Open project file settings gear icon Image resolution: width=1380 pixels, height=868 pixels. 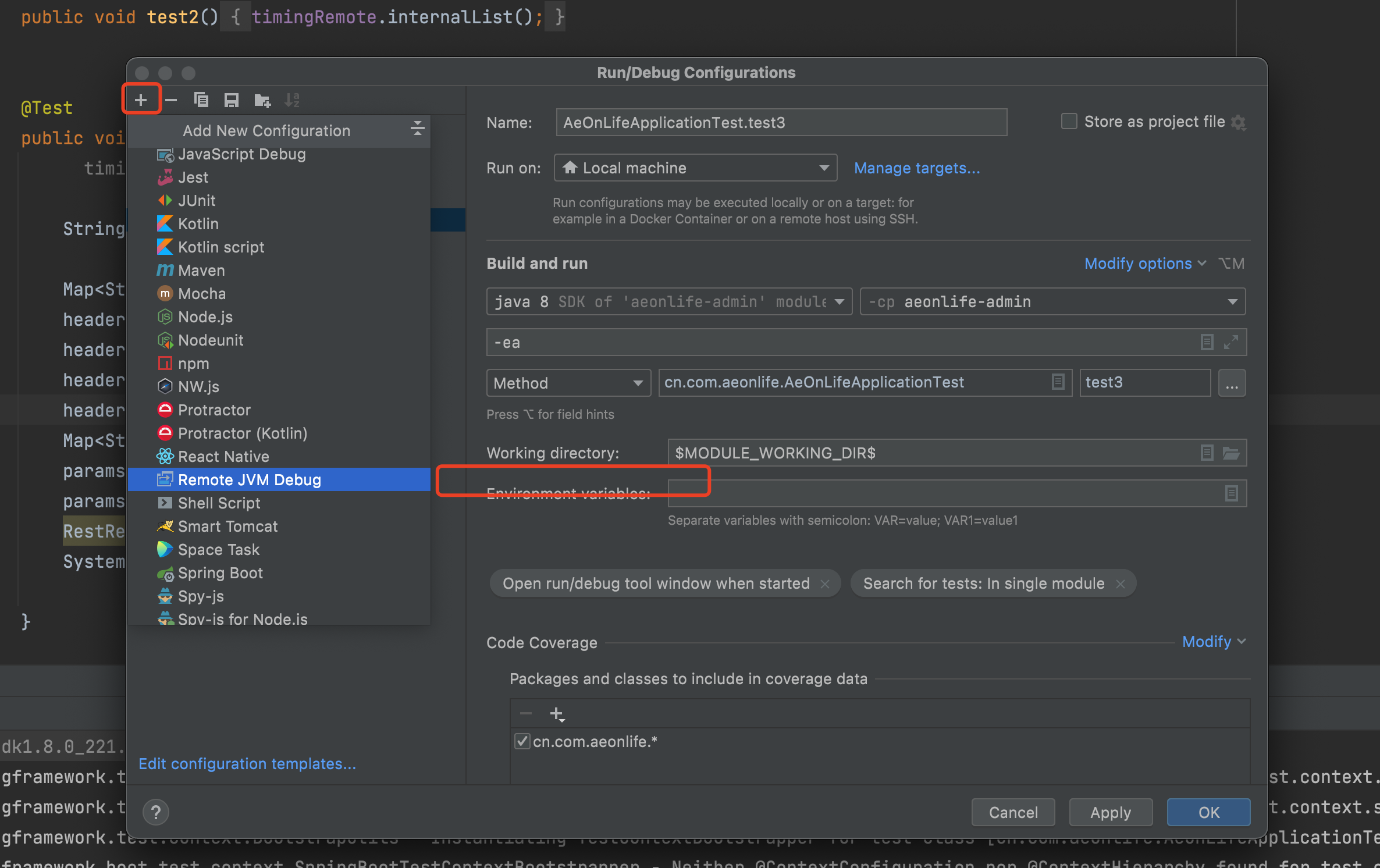coord(1239,122)
